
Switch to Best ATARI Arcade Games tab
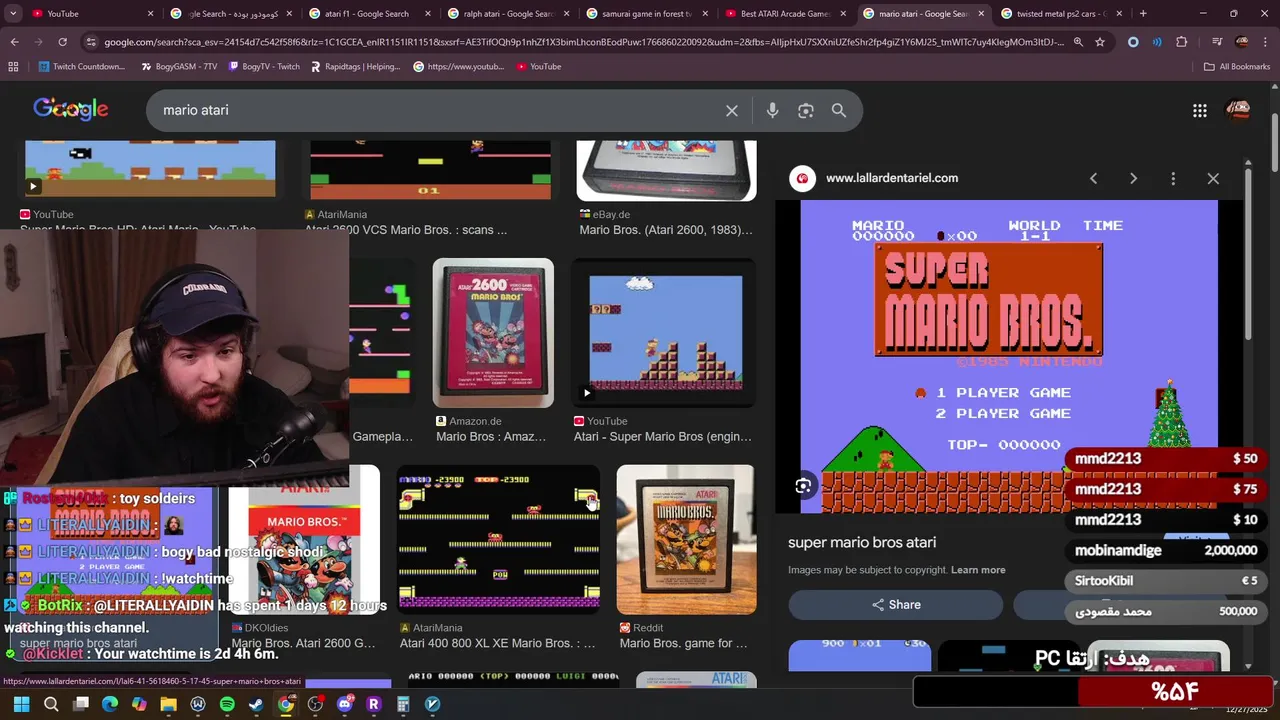click(784, 14)
